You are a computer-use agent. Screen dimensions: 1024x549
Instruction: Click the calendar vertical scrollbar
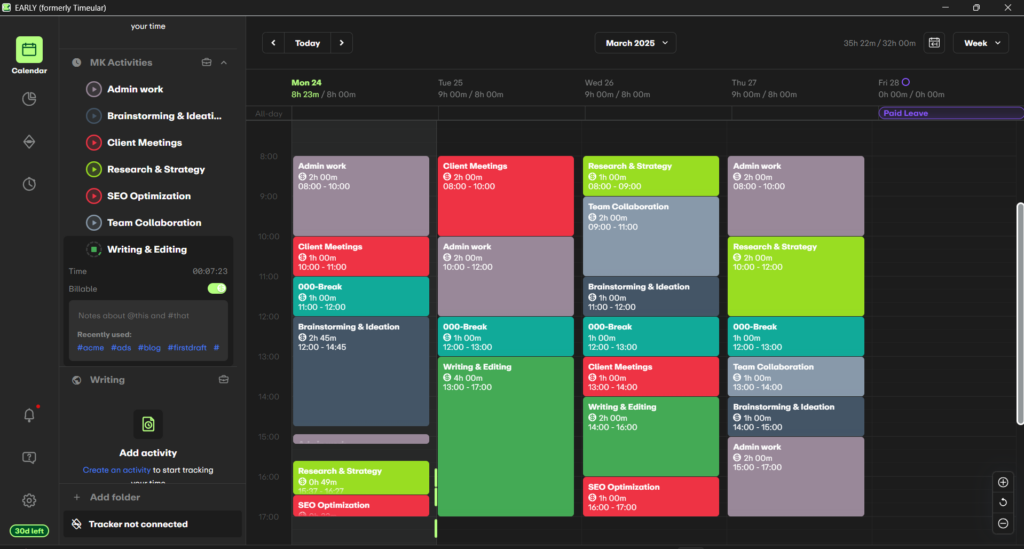(x=1019, y=314)
